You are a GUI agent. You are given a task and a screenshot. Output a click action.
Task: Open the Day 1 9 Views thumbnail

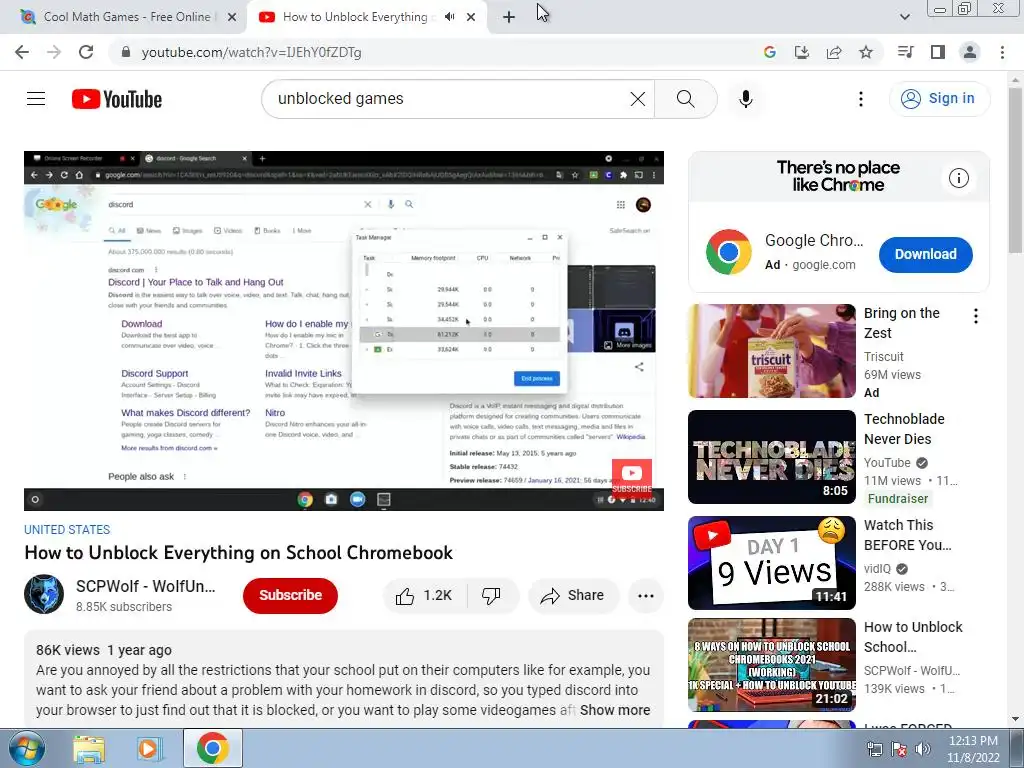tap(772, 562)
